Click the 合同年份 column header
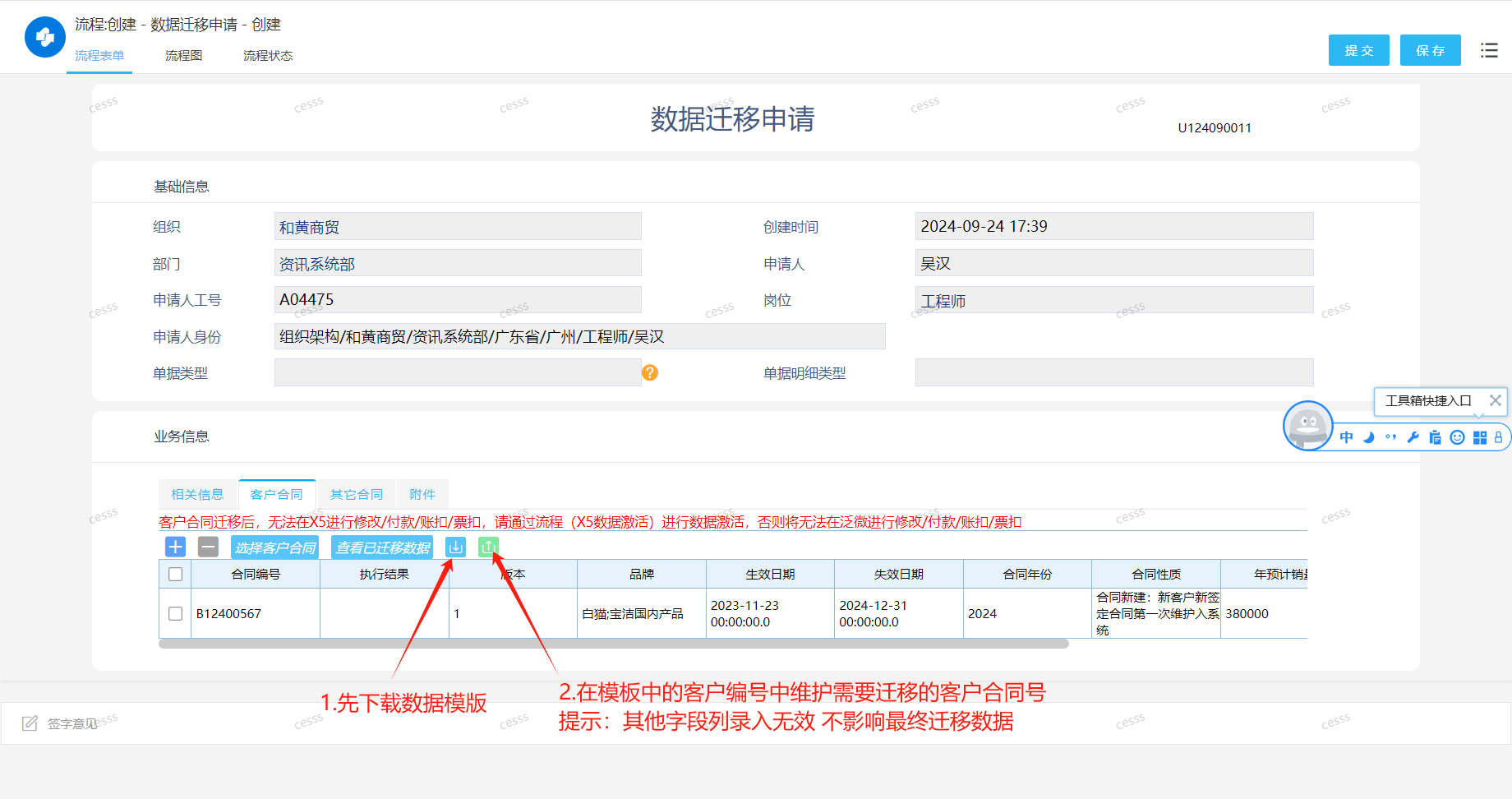This screenshot has height=799, width=1512. [x=1027, y=574]
